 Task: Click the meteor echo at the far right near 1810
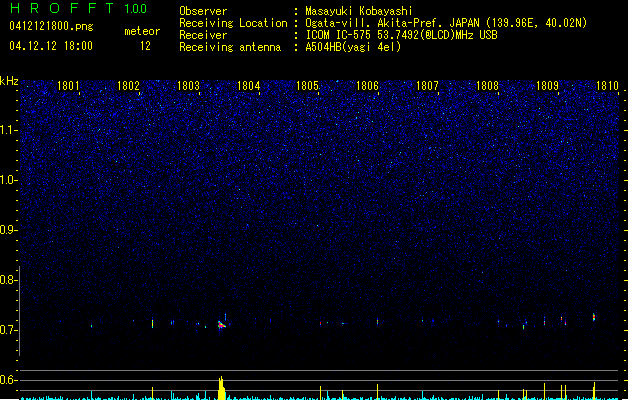tap(594, 317)
